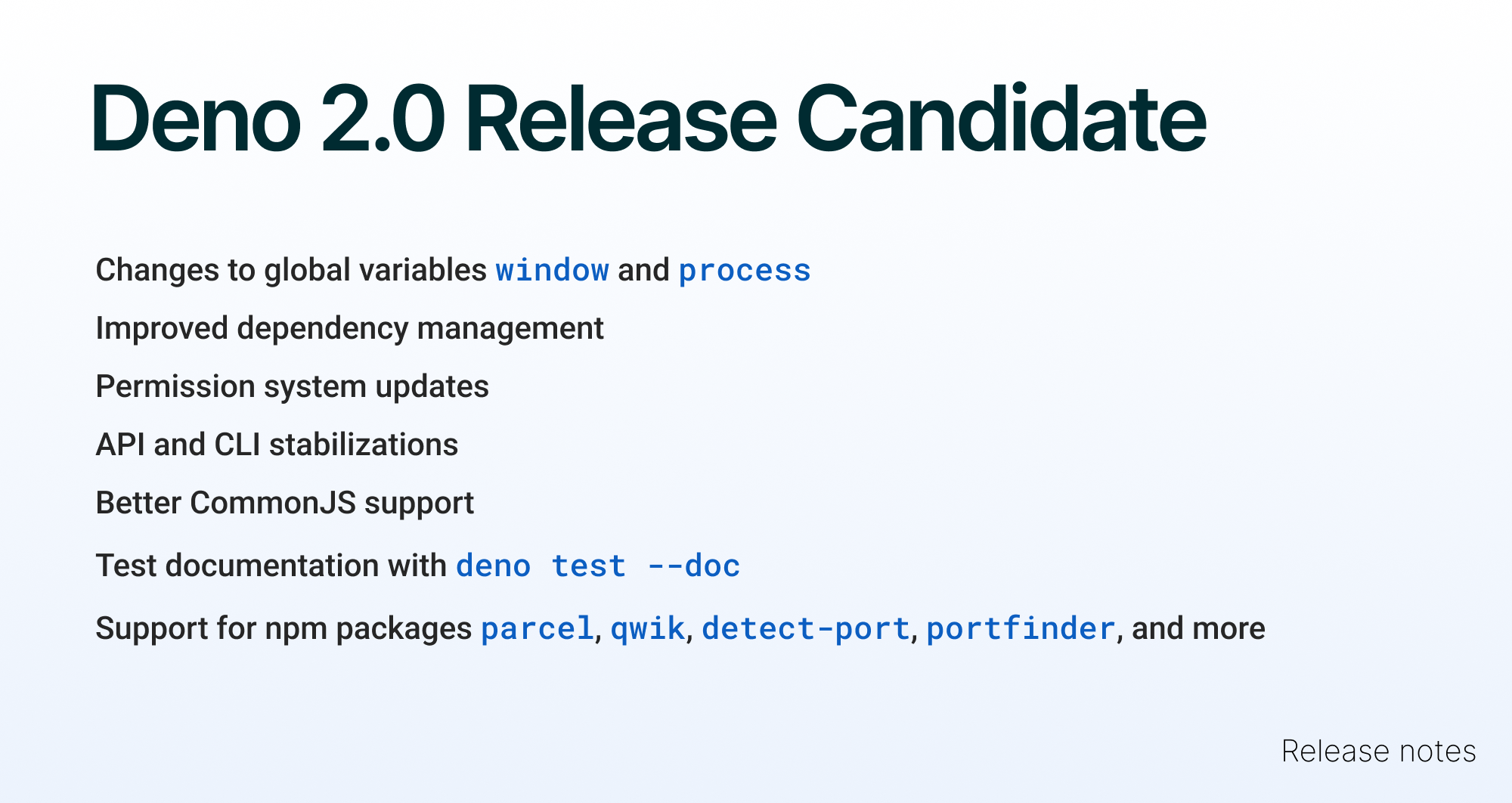Click the 'deno test --doc' command
The image size is (1512, 803).
[x=598, y=566]
